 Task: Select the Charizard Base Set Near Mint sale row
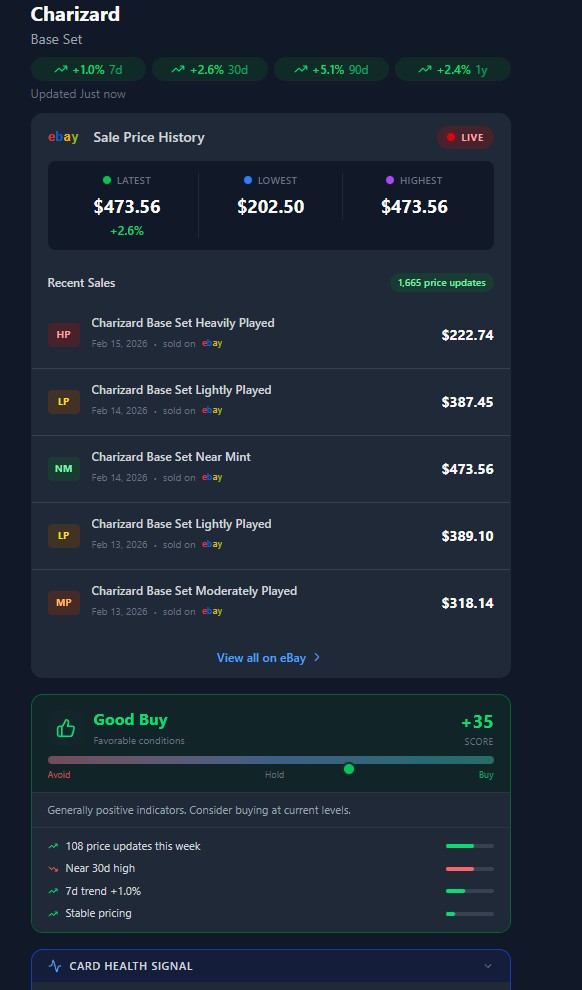[271, 468]
